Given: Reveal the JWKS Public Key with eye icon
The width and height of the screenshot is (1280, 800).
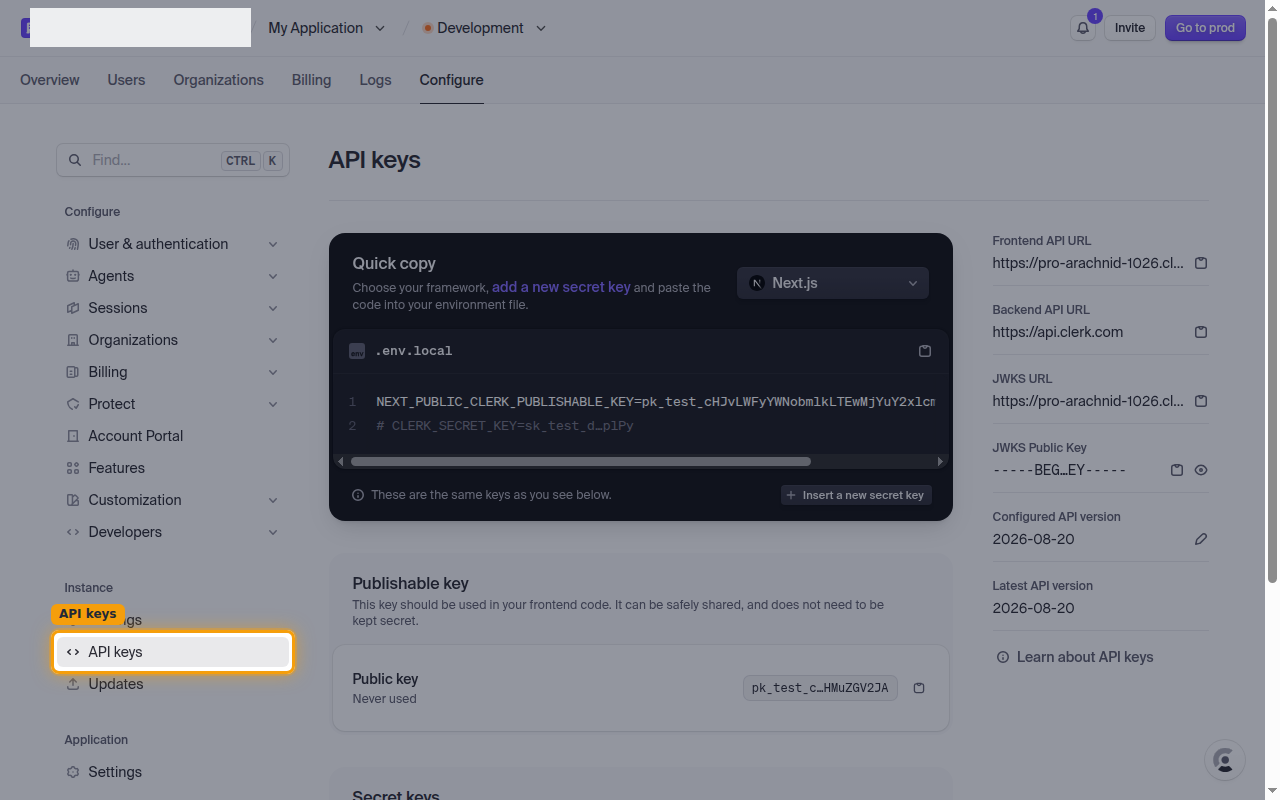Looking at the screenshot, I should click(x=1201, y=470).
